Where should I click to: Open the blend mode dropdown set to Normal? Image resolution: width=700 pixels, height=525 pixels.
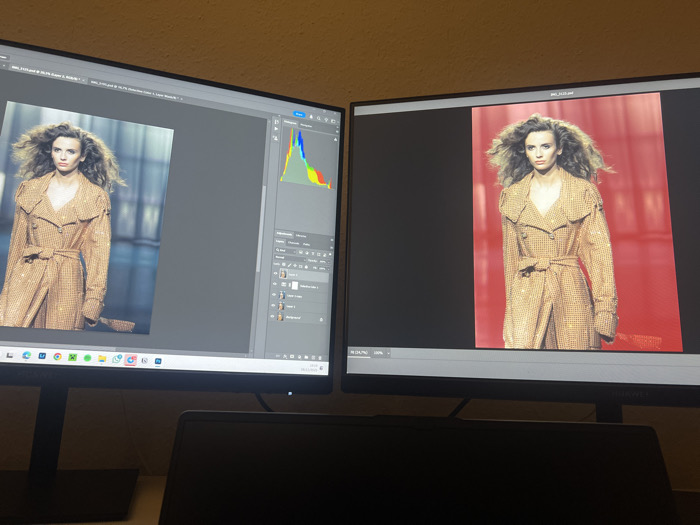click(290, 258)
